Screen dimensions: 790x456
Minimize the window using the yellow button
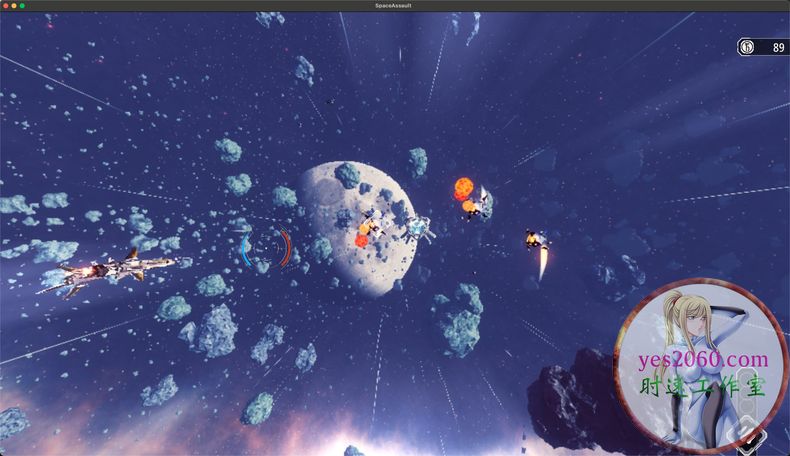(x=14, y=5)
